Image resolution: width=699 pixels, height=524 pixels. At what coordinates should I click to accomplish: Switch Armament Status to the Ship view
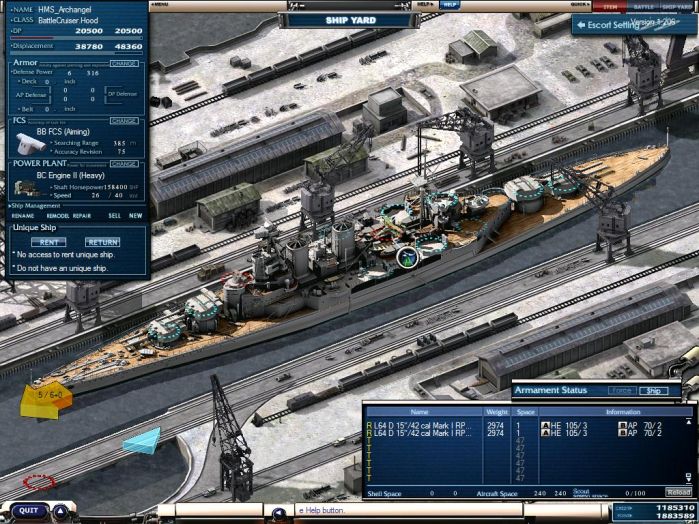tap(654, 391)
